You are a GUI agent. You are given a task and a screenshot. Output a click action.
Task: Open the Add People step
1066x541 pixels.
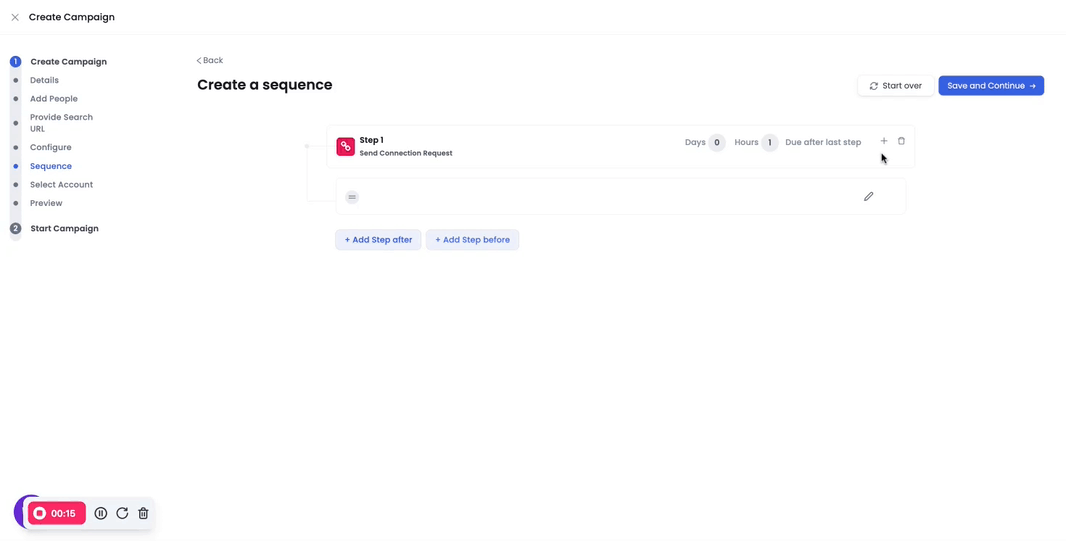[54, 99]
